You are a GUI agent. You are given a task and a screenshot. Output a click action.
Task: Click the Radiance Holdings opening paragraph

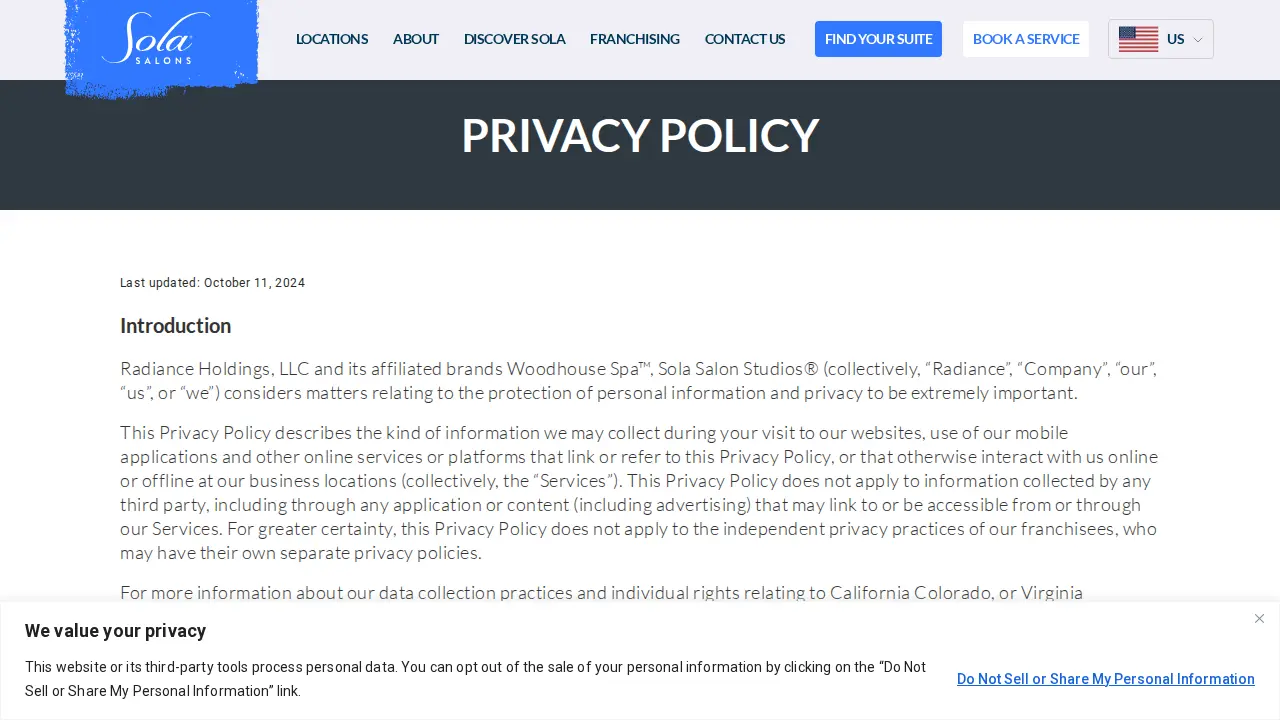coord(639,381)
